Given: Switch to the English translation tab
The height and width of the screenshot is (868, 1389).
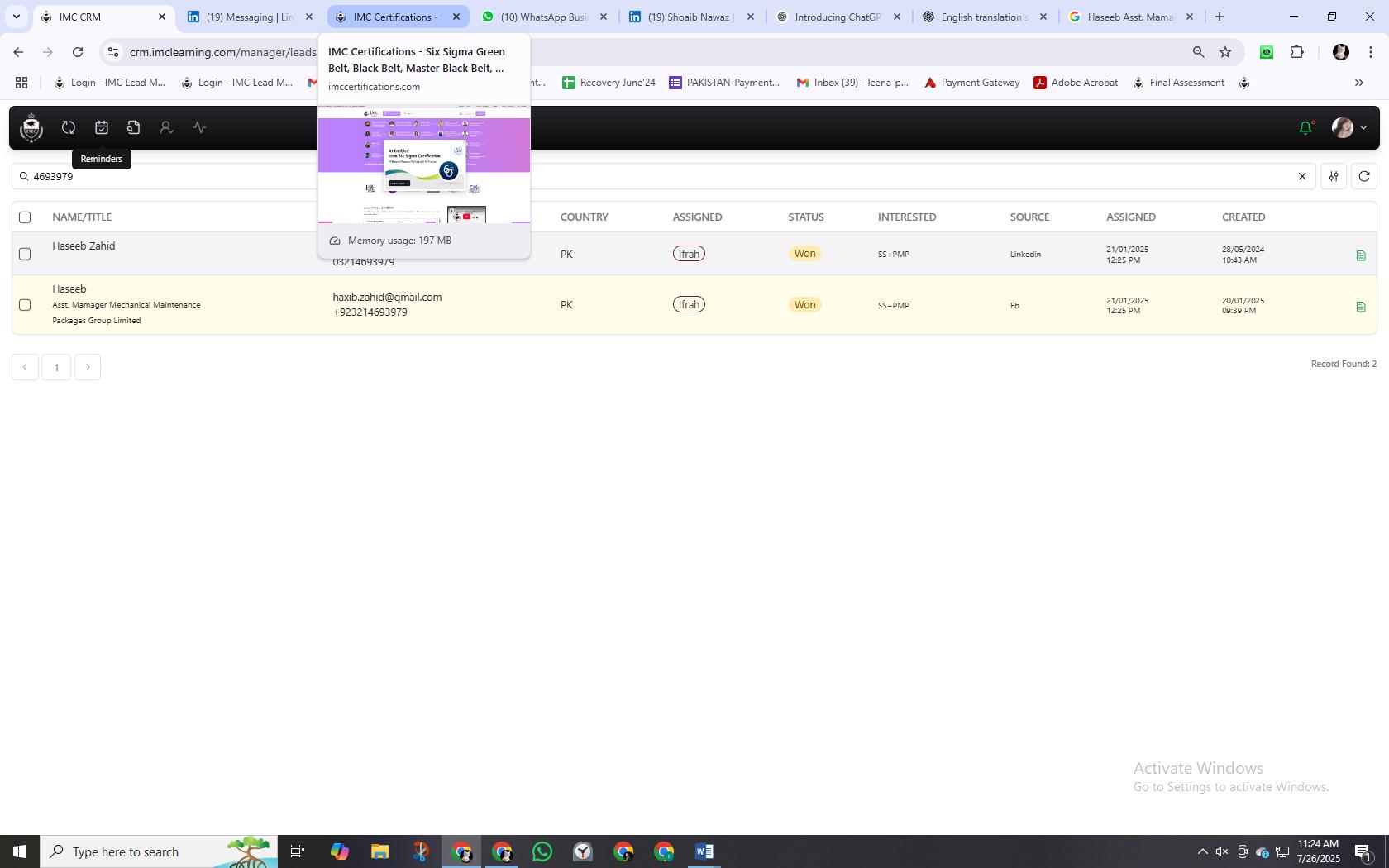Looking at the screenshot, I should pos(984,17).
